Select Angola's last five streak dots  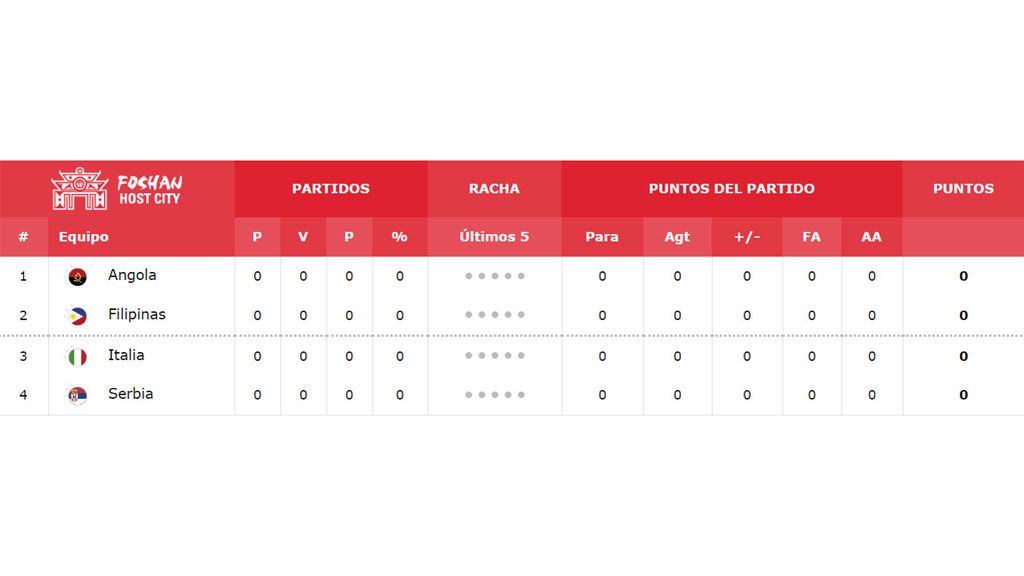pyautogui.click(x=494, y=276)
